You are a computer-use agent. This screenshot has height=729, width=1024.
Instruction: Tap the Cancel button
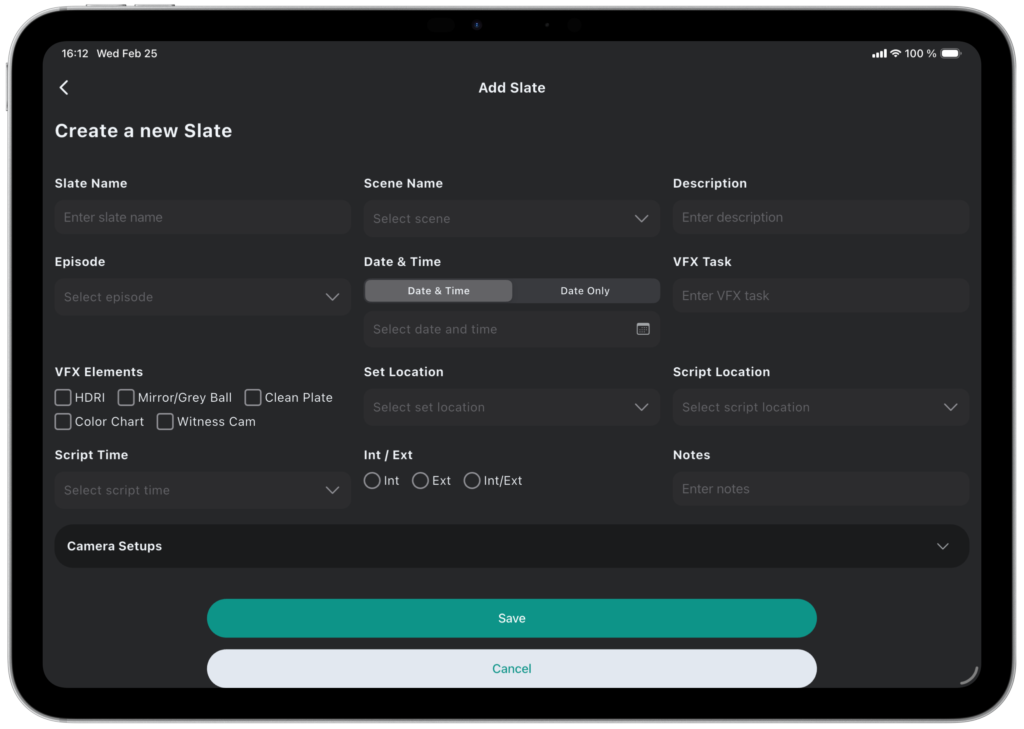click(511, 669)
